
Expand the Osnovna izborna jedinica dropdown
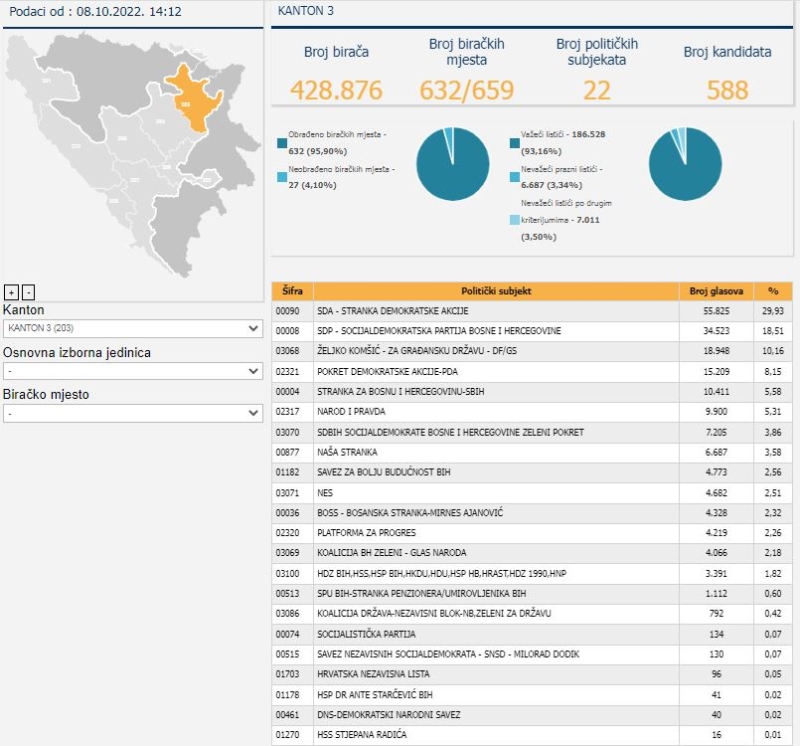point(133,371)
